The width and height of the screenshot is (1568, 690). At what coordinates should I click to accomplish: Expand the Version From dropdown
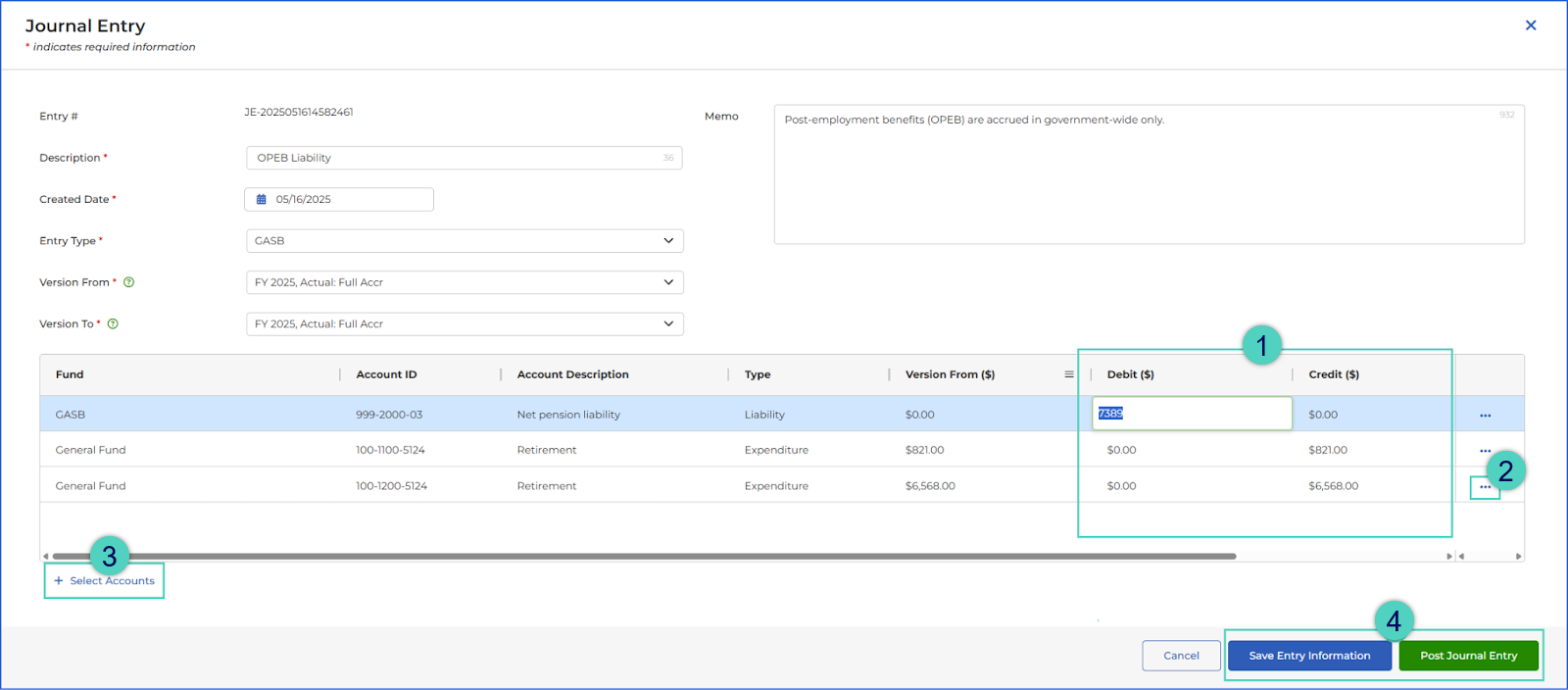pos(465,282)
